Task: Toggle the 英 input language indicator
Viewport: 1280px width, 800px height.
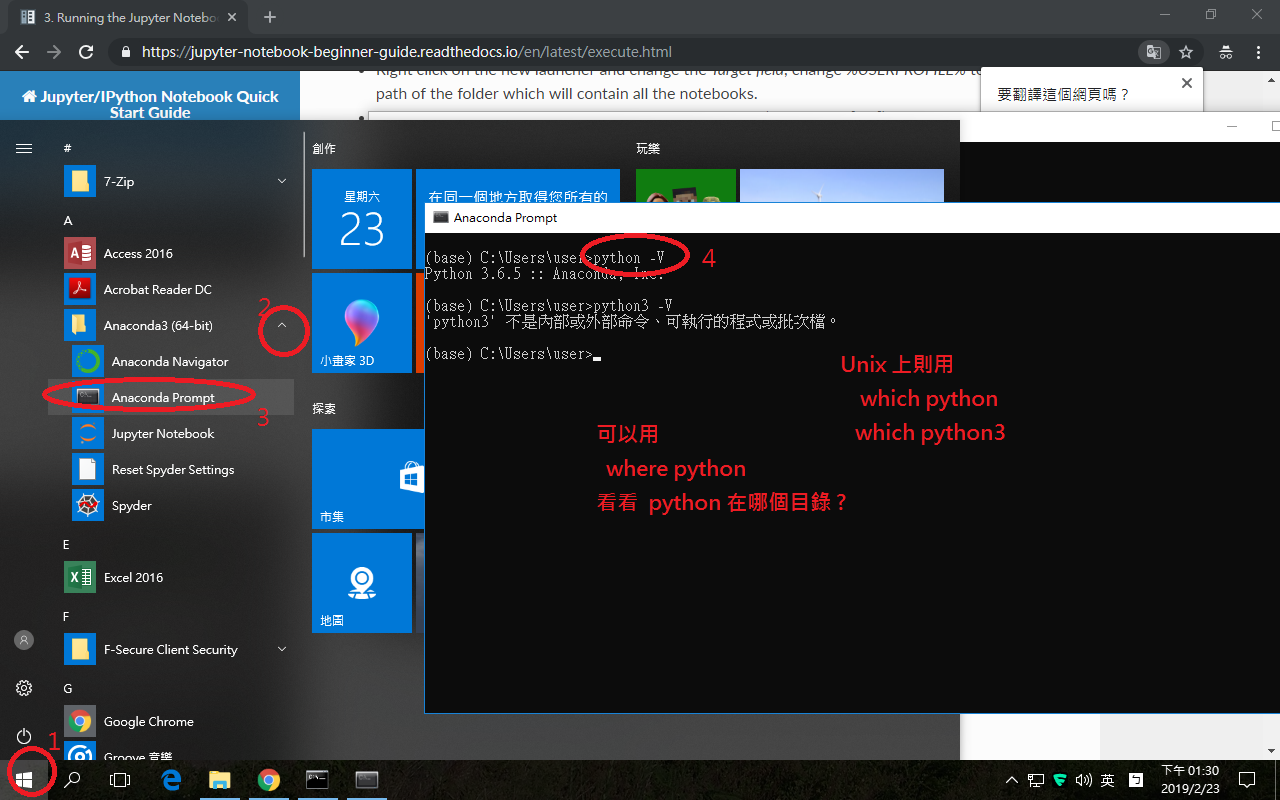Action: pyautogui.click(x=1108, y=780)
